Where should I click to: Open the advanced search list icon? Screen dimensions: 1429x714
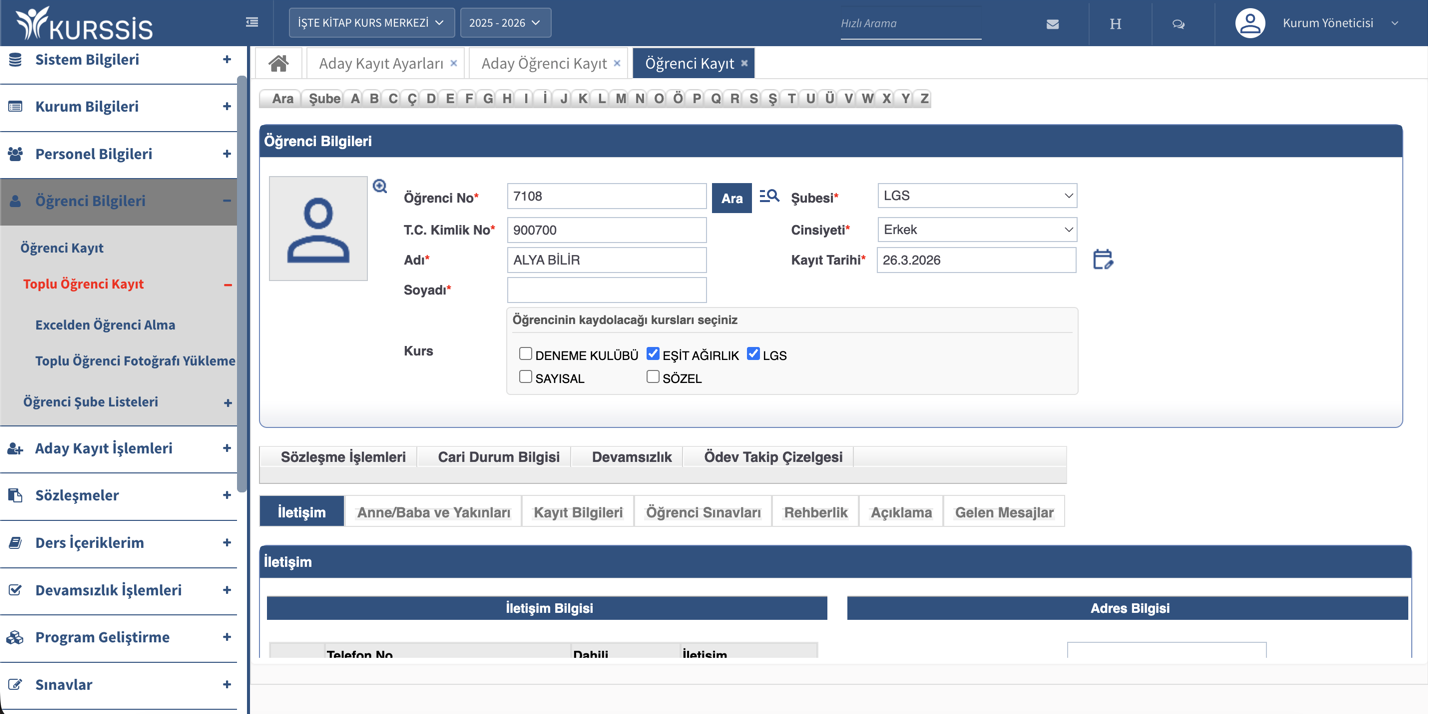click(769, 197)
